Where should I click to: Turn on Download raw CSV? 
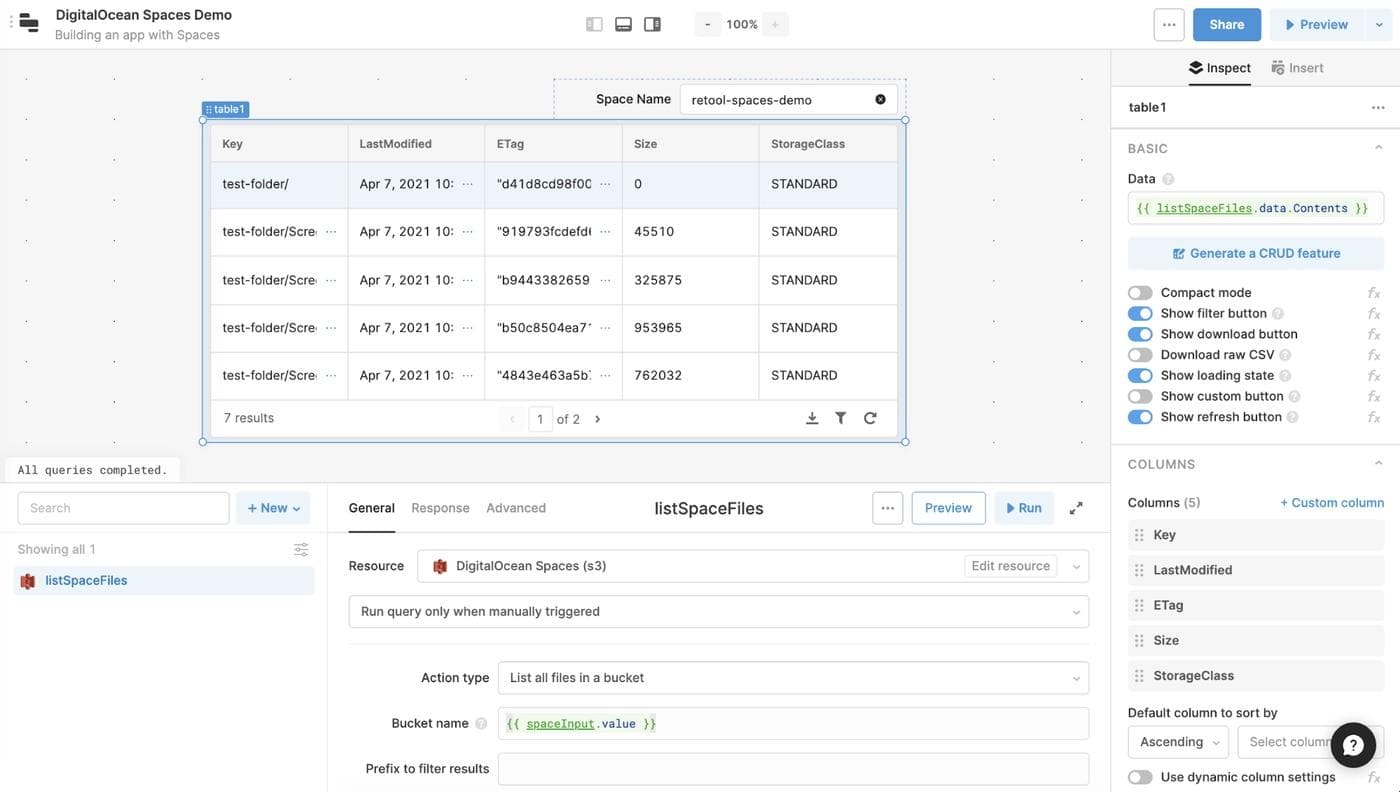coord(1140,355)
